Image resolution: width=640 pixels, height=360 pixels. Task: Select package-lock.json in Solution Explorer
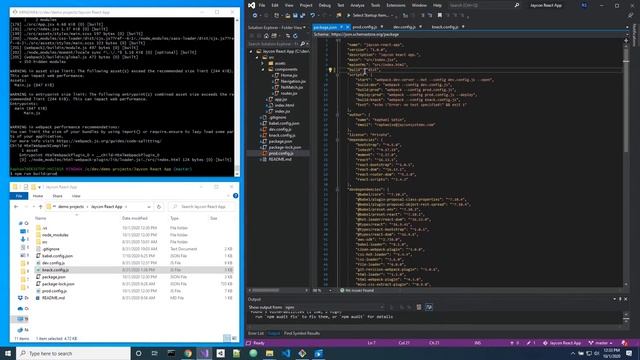285,147
